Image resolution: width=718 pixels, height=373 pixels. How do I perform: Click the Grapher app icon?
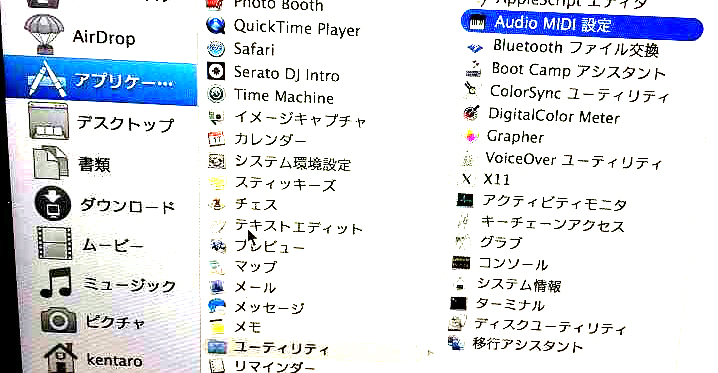pyautogui.click(x=470, y=135)
